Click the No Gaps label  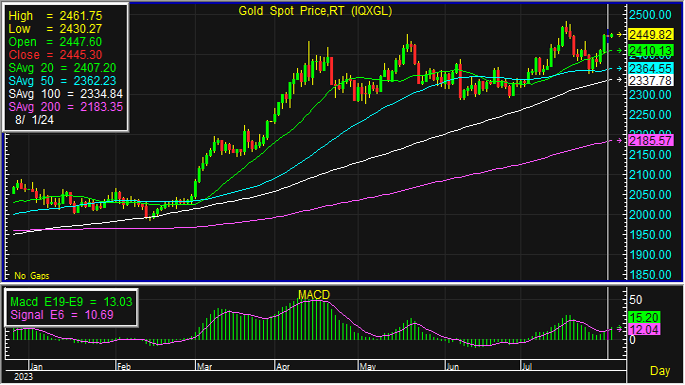tap(31, 276)
